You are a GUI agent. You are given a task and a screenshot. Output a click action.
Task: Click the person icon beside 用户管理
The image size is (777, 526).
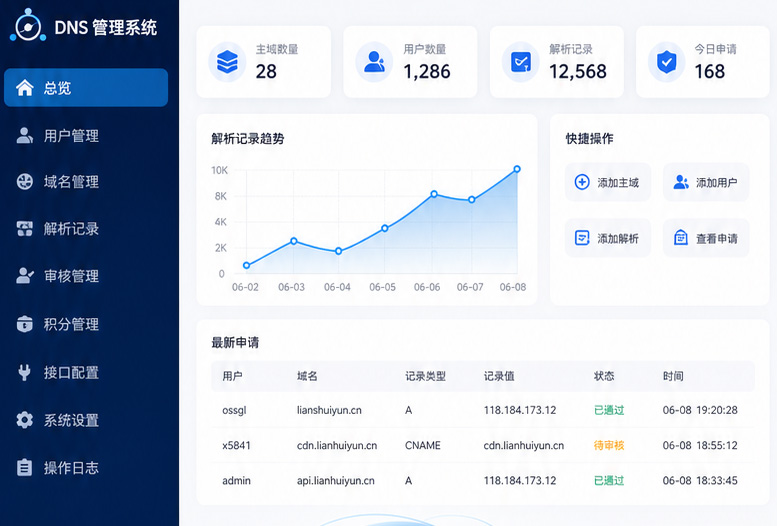coord(24,135)
